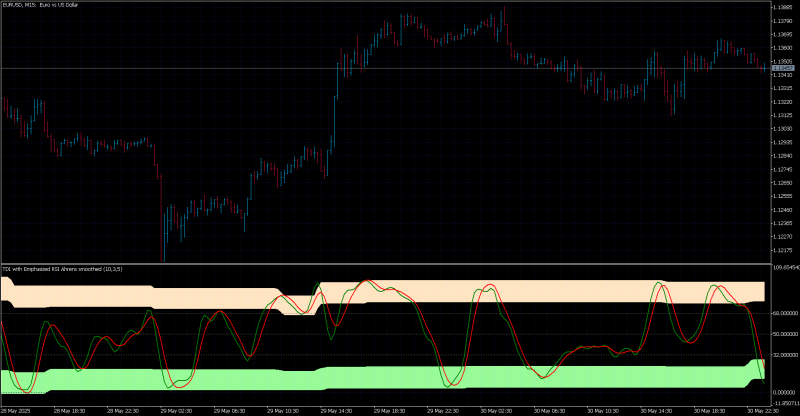
Task: Click the 1.12175 price scale label
Action: coord(783,251)
